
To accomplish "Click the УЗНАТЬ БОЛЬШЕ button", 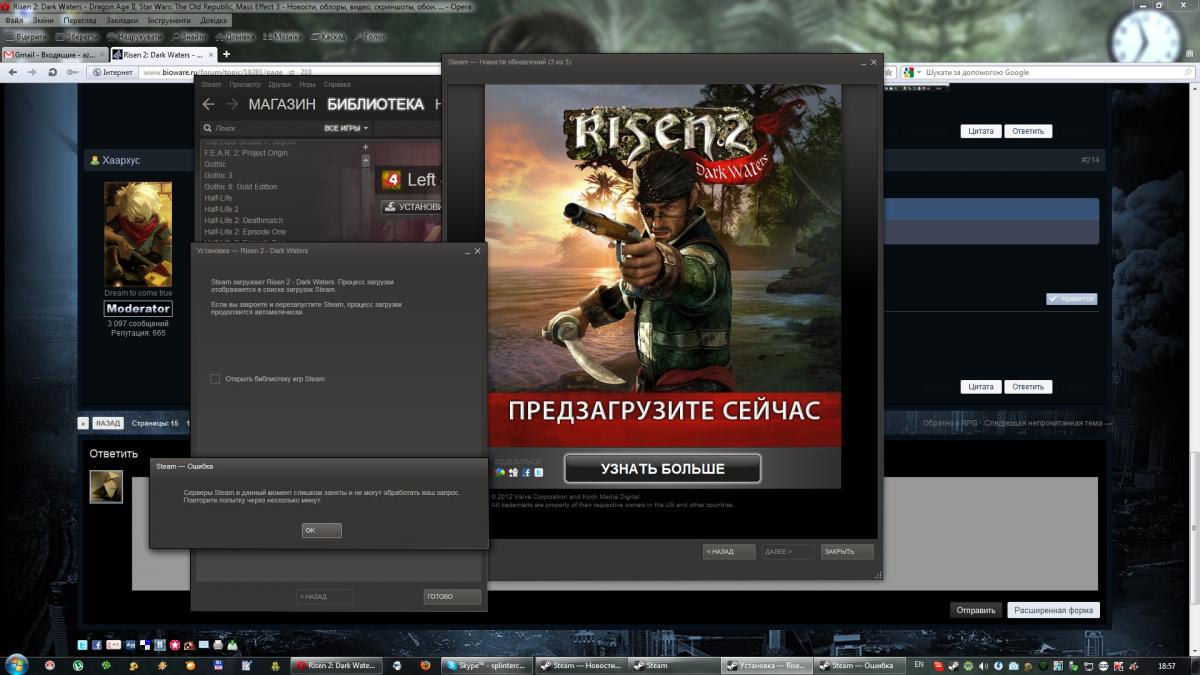I will (662, 468).
